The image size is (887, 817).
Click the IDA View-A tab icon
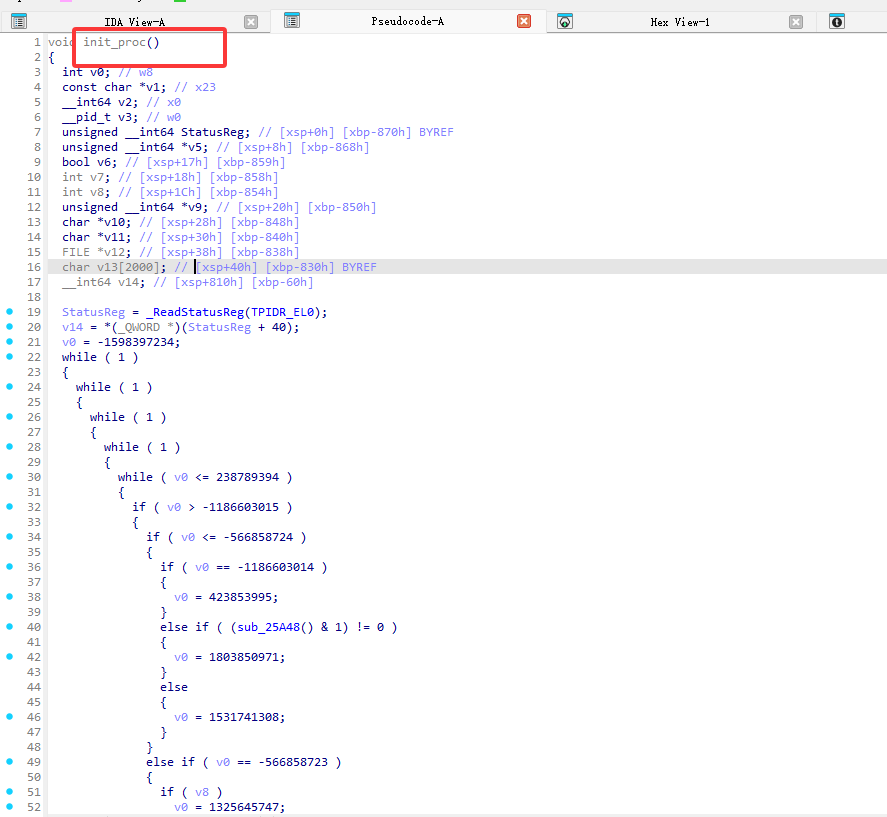tap(19, 22)
